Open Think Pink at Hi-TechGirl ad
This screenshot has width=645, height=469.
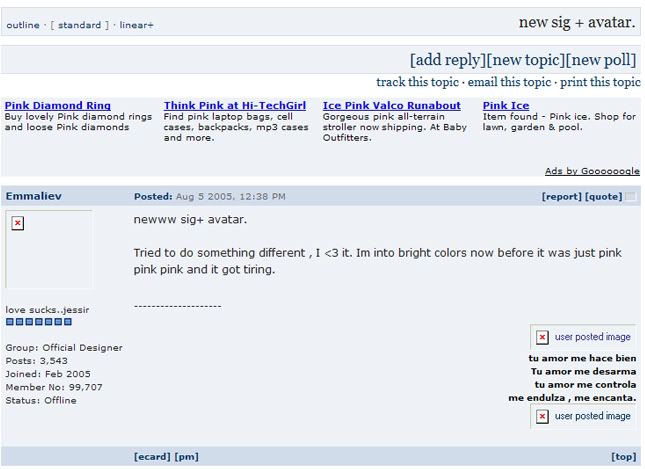pos(235,106)
